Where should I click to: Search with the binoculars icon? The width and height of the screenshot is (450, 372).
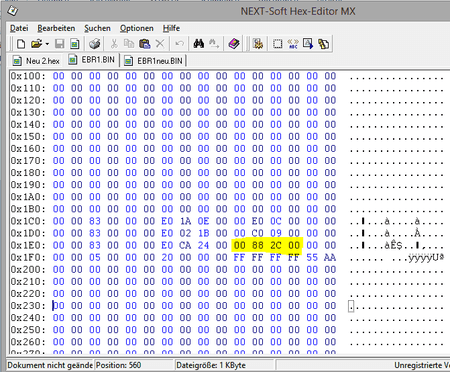tap(199, 44)
